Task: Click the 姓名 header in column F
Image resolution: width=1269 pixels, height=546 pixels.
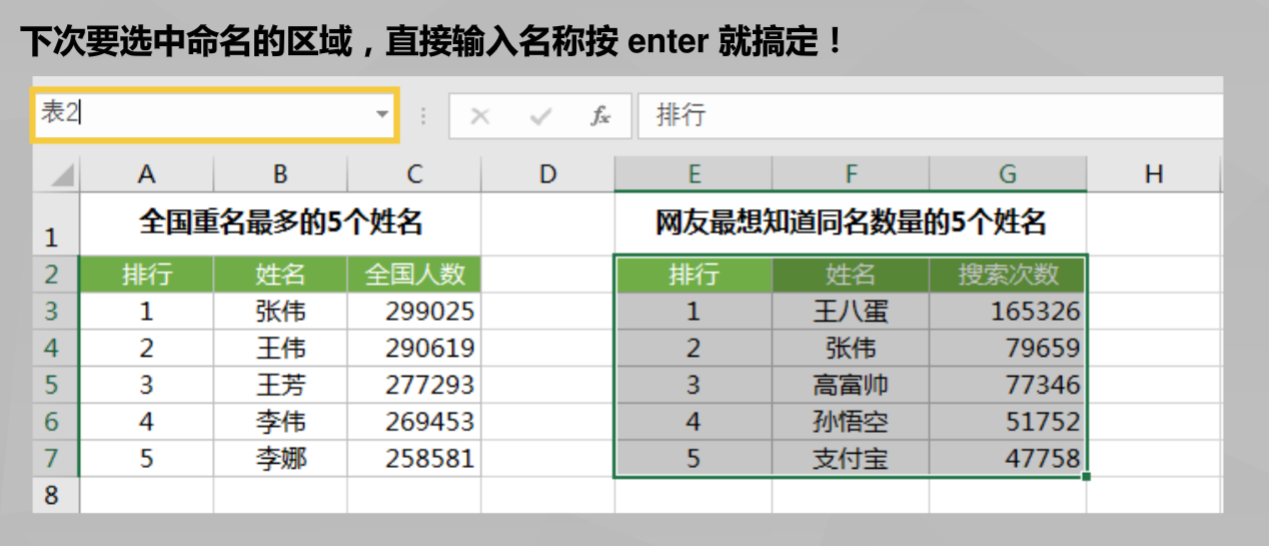Action: [850, 274]
